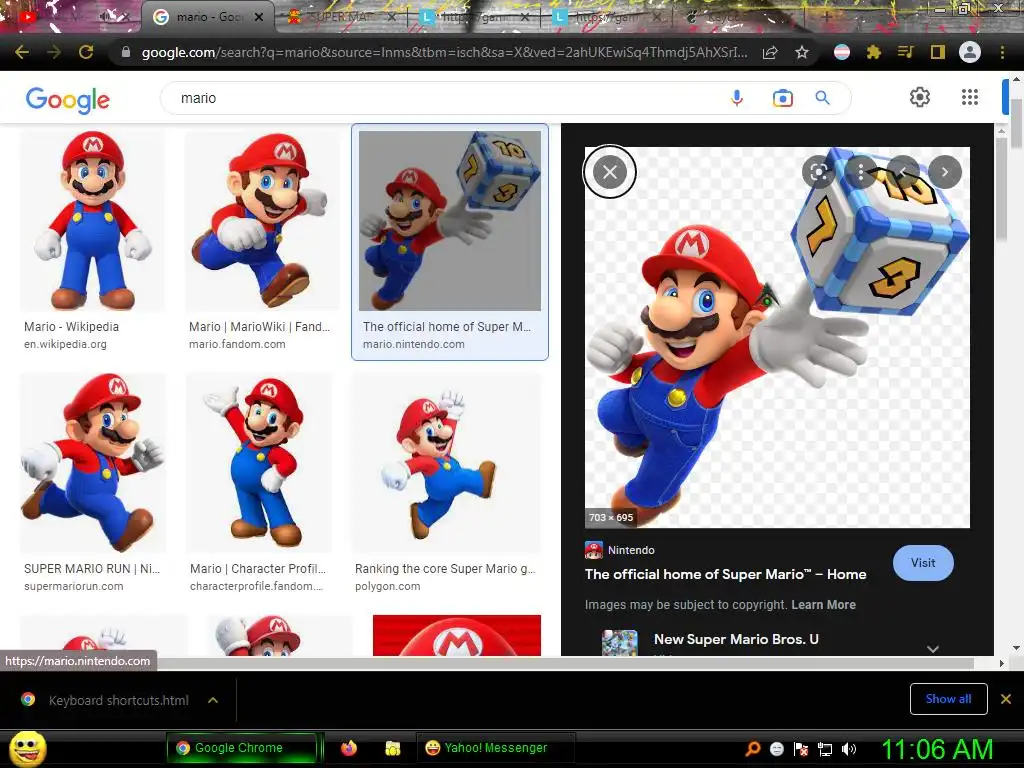Open polygon.com Ranking Super Mario image
Screen dimensions: 1024x768
(x=447, y=463)
